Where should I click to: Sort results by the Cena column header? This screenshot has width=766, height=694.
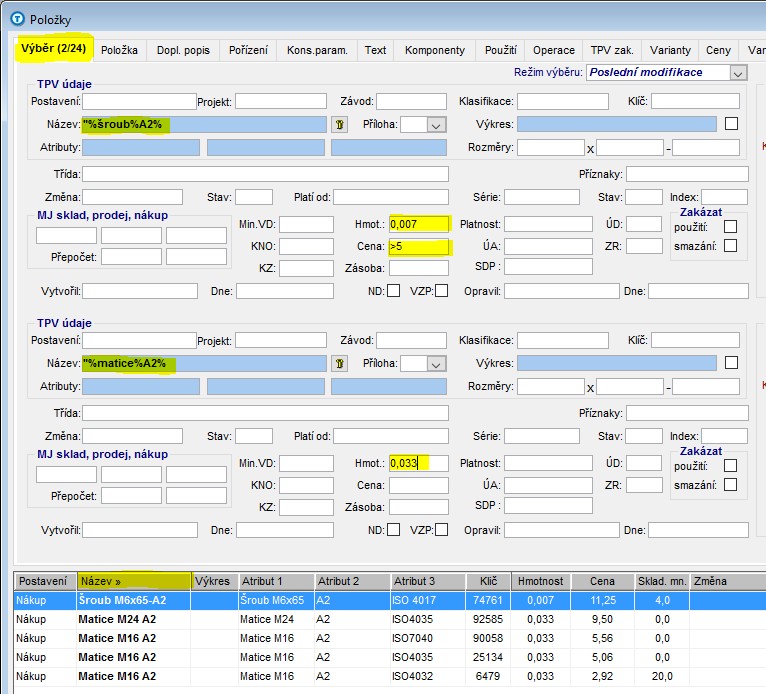(602, 581)
